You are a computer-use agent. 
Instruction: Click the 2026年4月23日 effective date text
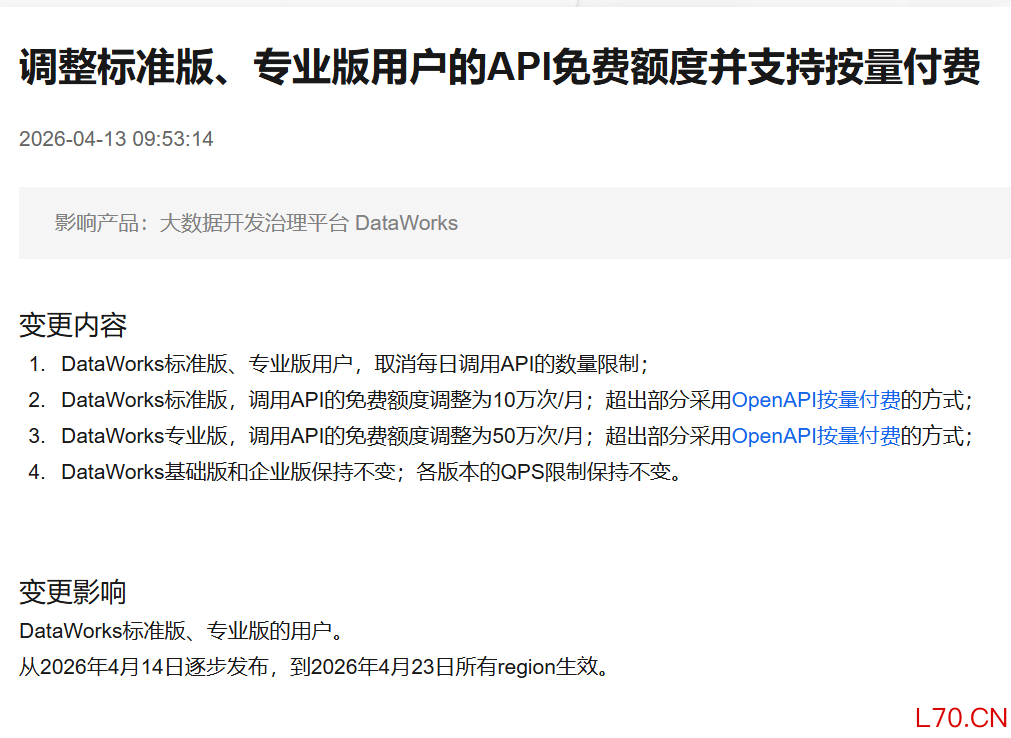[x=382, y=667]
